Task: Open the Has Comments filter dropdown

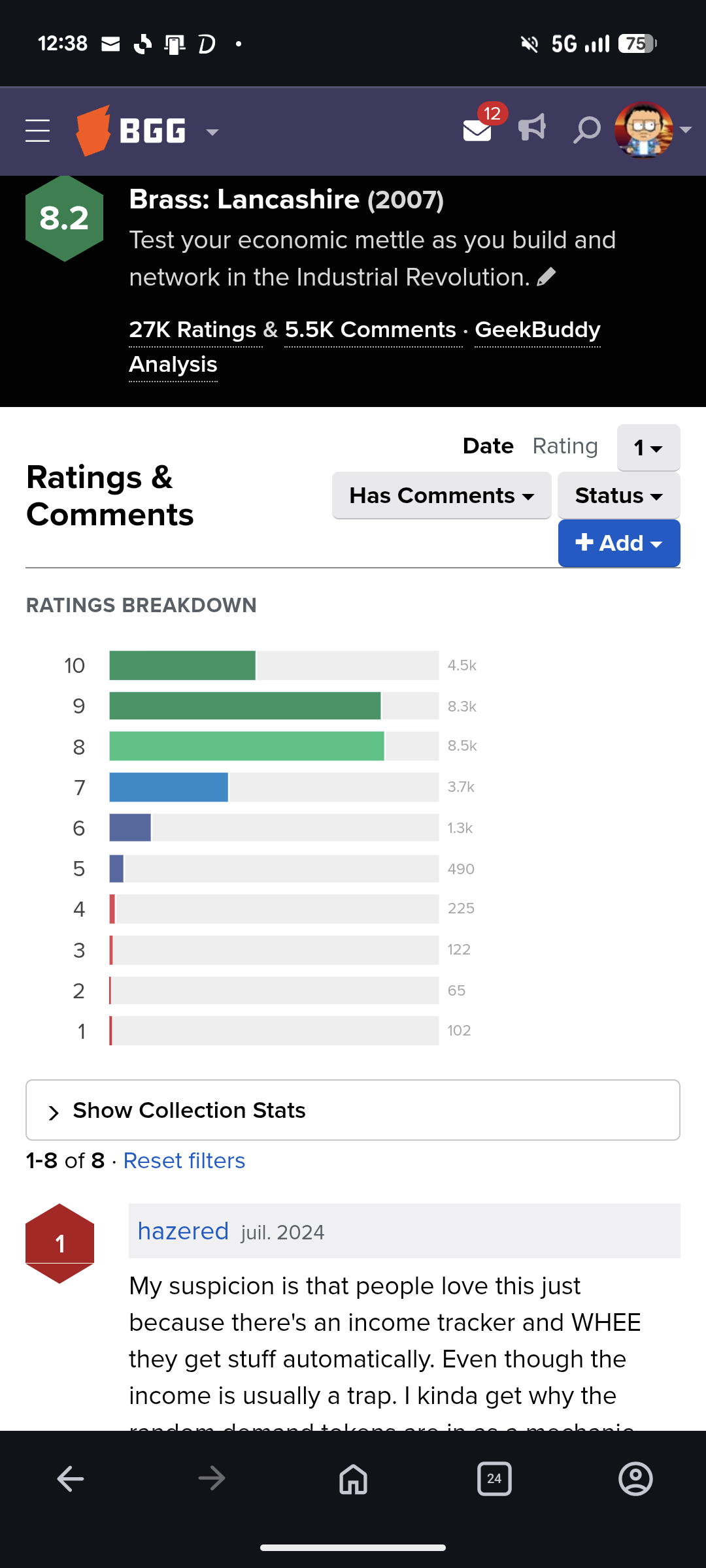Action: coord(441,496)
